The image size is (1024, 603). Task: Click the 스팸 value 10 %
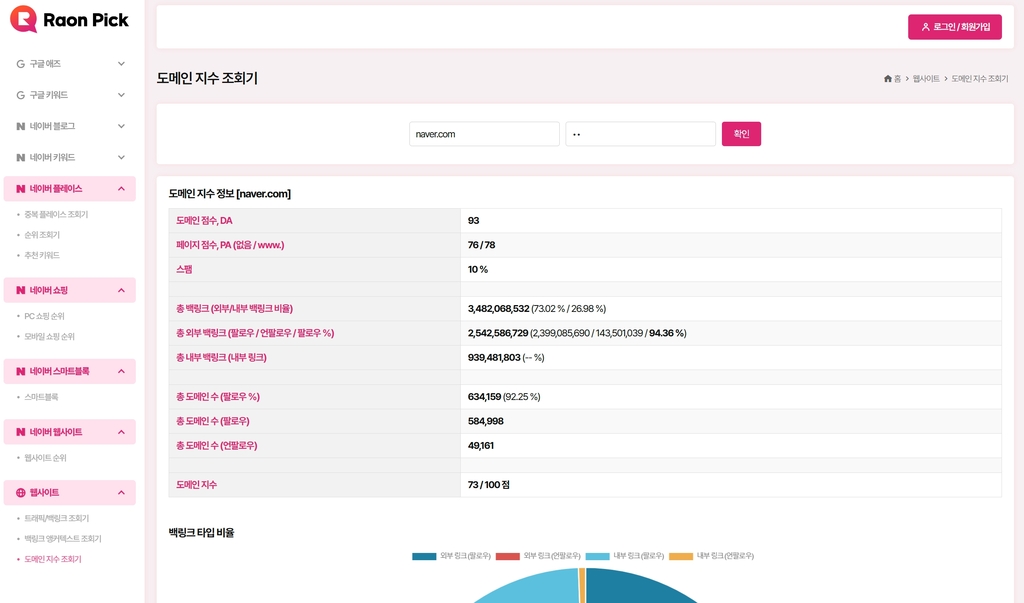[478, 269]
